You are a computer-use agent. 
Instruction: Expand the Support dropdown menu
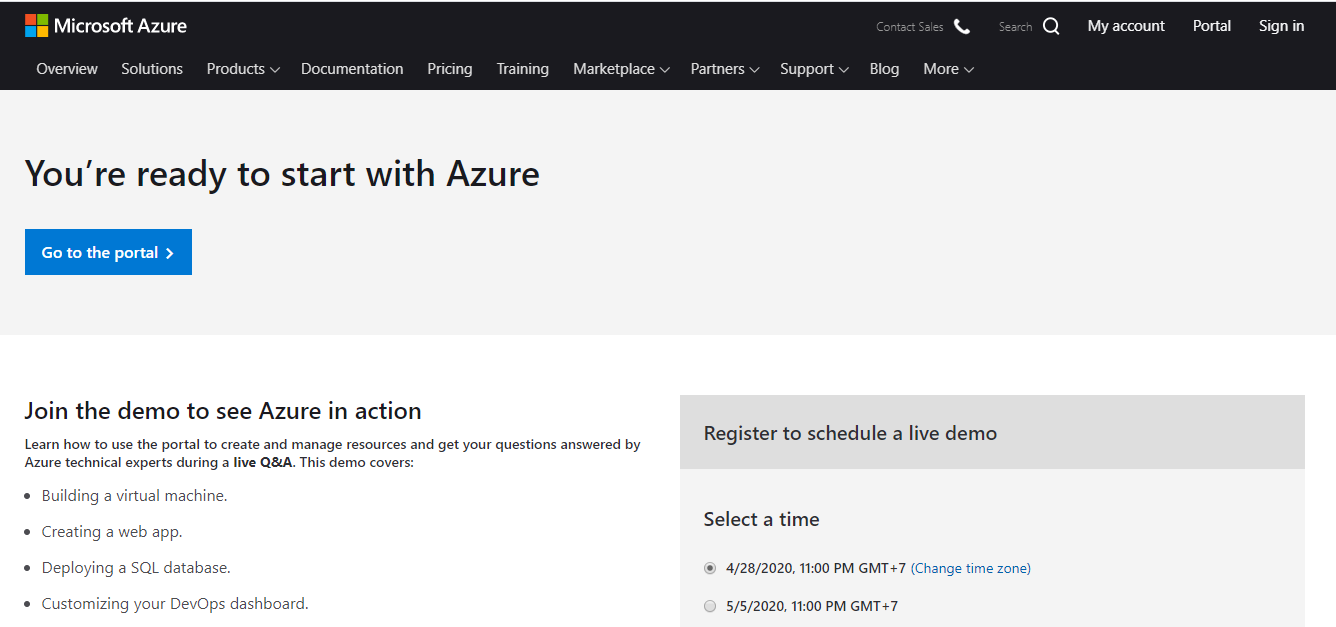click(x=814, y=69)
